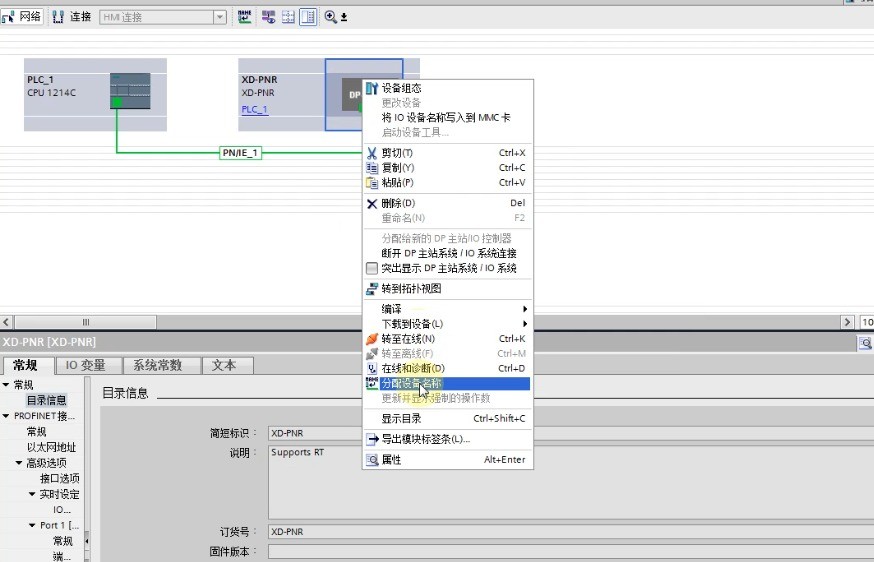Switch to the 常规 tab
The width and height of the screenshot is (874, 562).
[26, 365]
